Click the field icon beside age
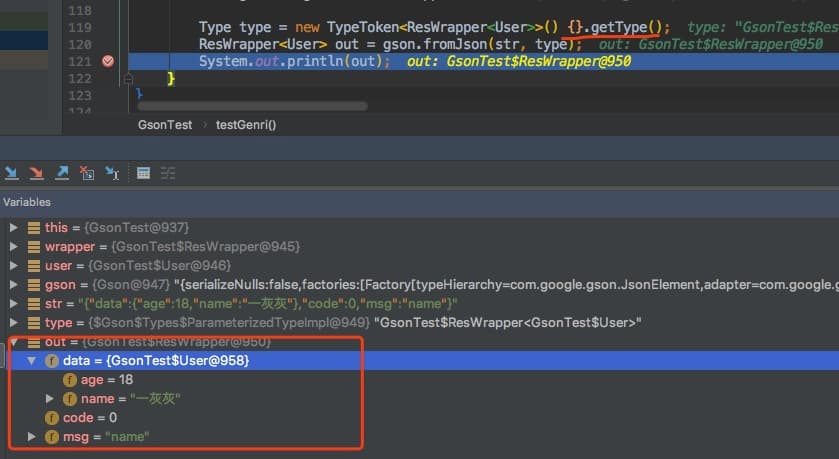 pyautogui.click(x=70, y=380)
